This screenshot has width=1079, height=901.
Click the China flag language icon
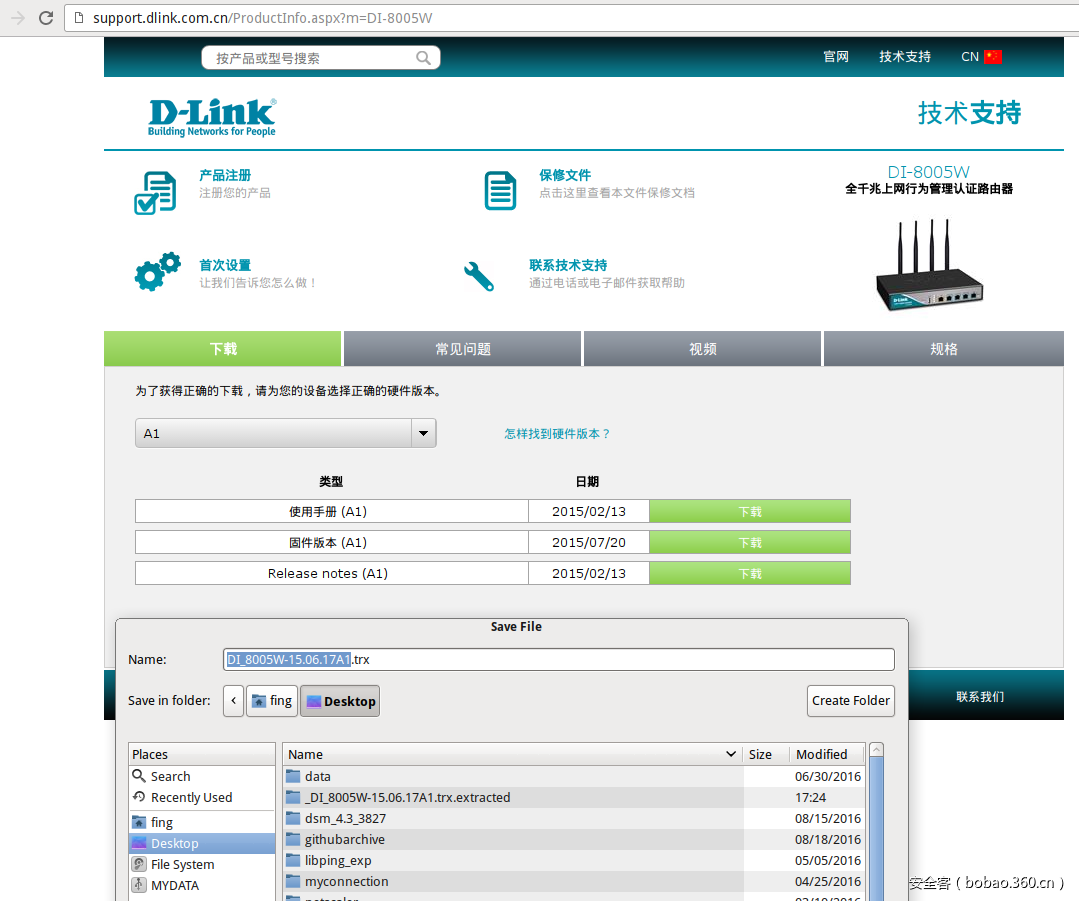(x=992, y=57)
